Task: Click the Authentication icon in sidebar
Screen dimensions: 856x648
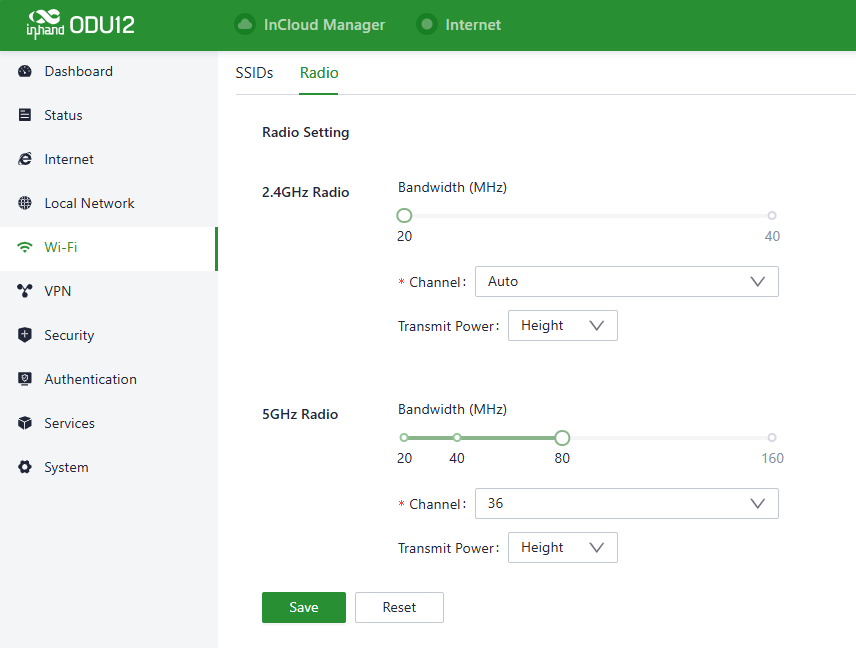Action: pos(25,380)
